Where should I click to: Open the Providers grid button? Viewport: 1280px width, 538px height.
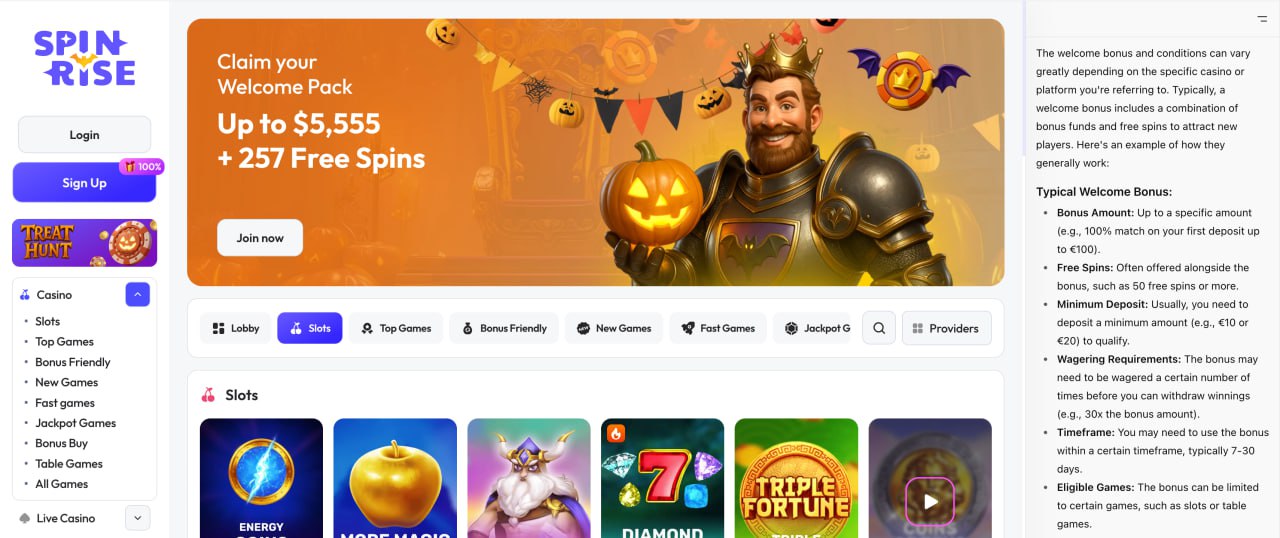click(947, 328)
